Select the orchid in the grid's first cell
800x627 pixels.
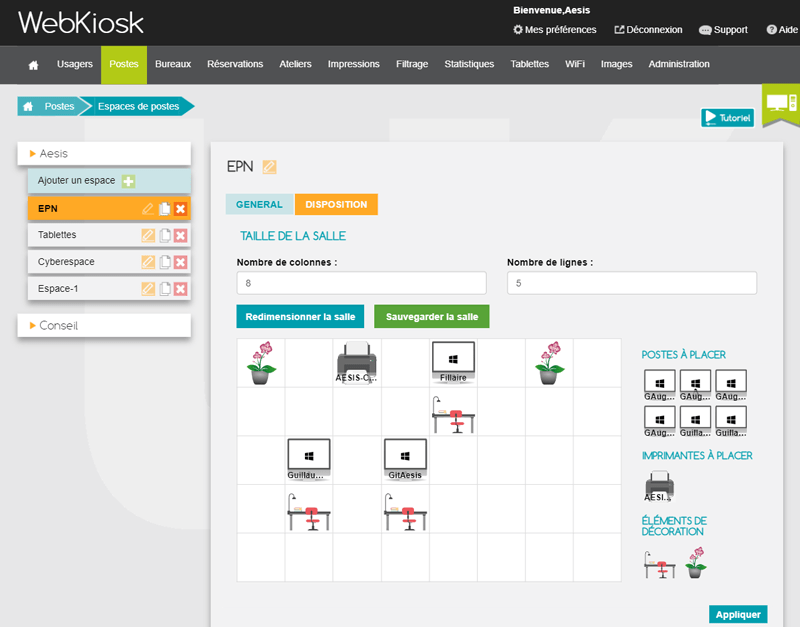click(x=261, y=363)
